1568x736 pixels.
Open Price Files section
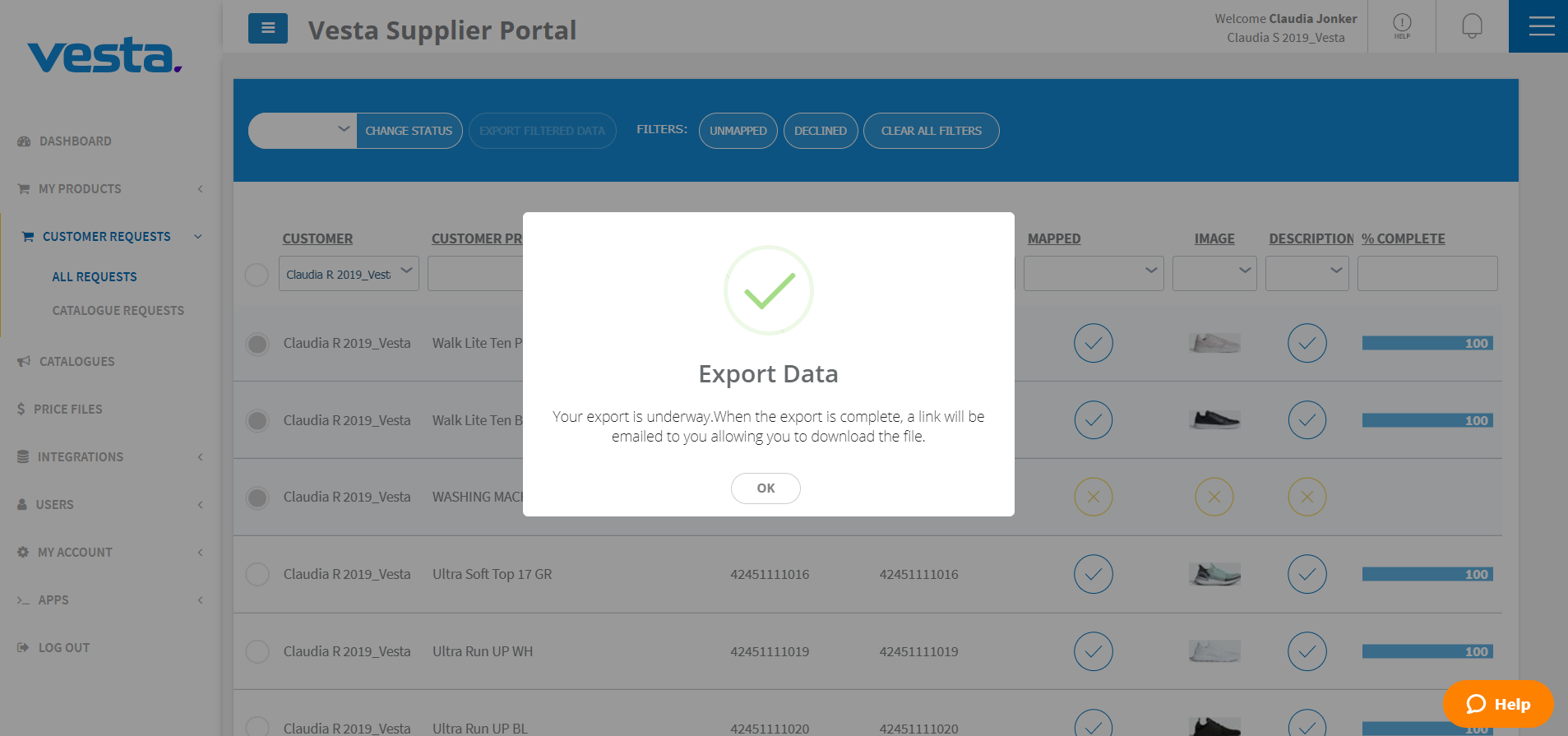point(60,410)
